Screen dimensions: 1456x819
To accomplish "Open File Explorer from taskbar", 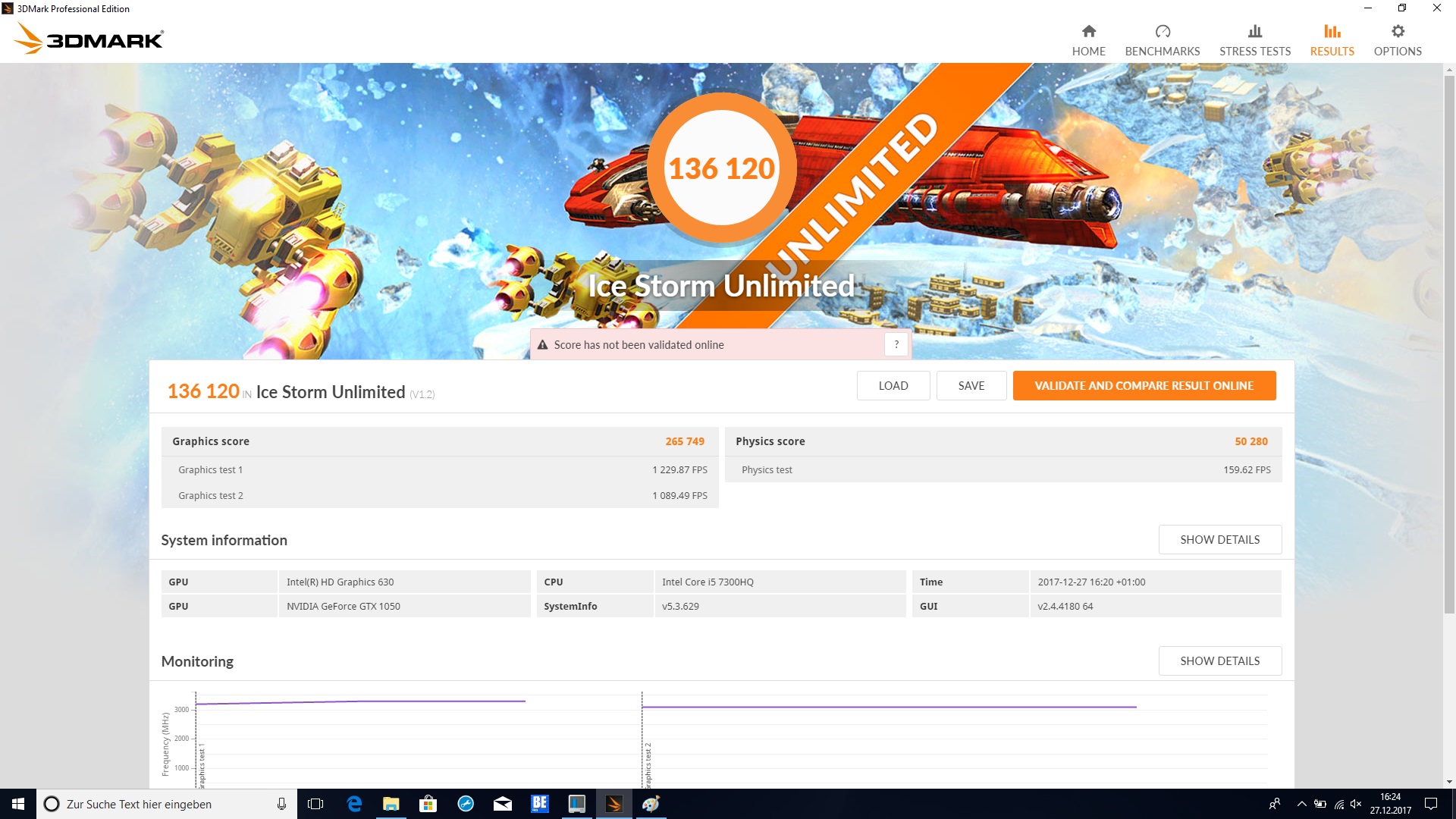I will coord(391,804).
